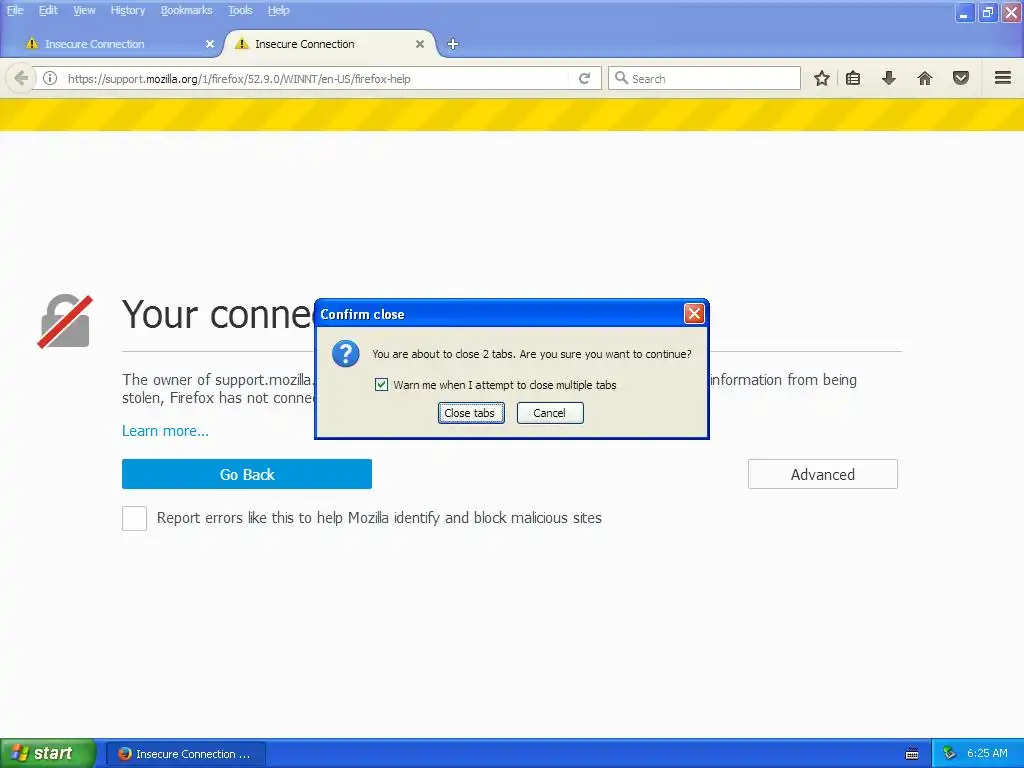Image resolution: width=1024 pixels, height=768 pixels.
Task: Open the Edit menu
Action: [x=48, y=10]
